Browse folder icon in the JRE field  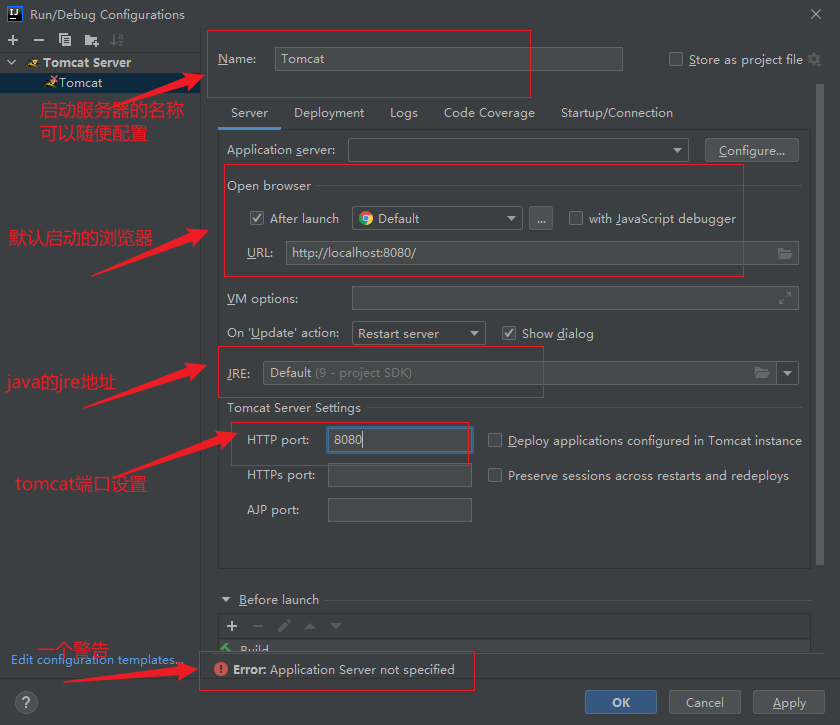point(762,372)
